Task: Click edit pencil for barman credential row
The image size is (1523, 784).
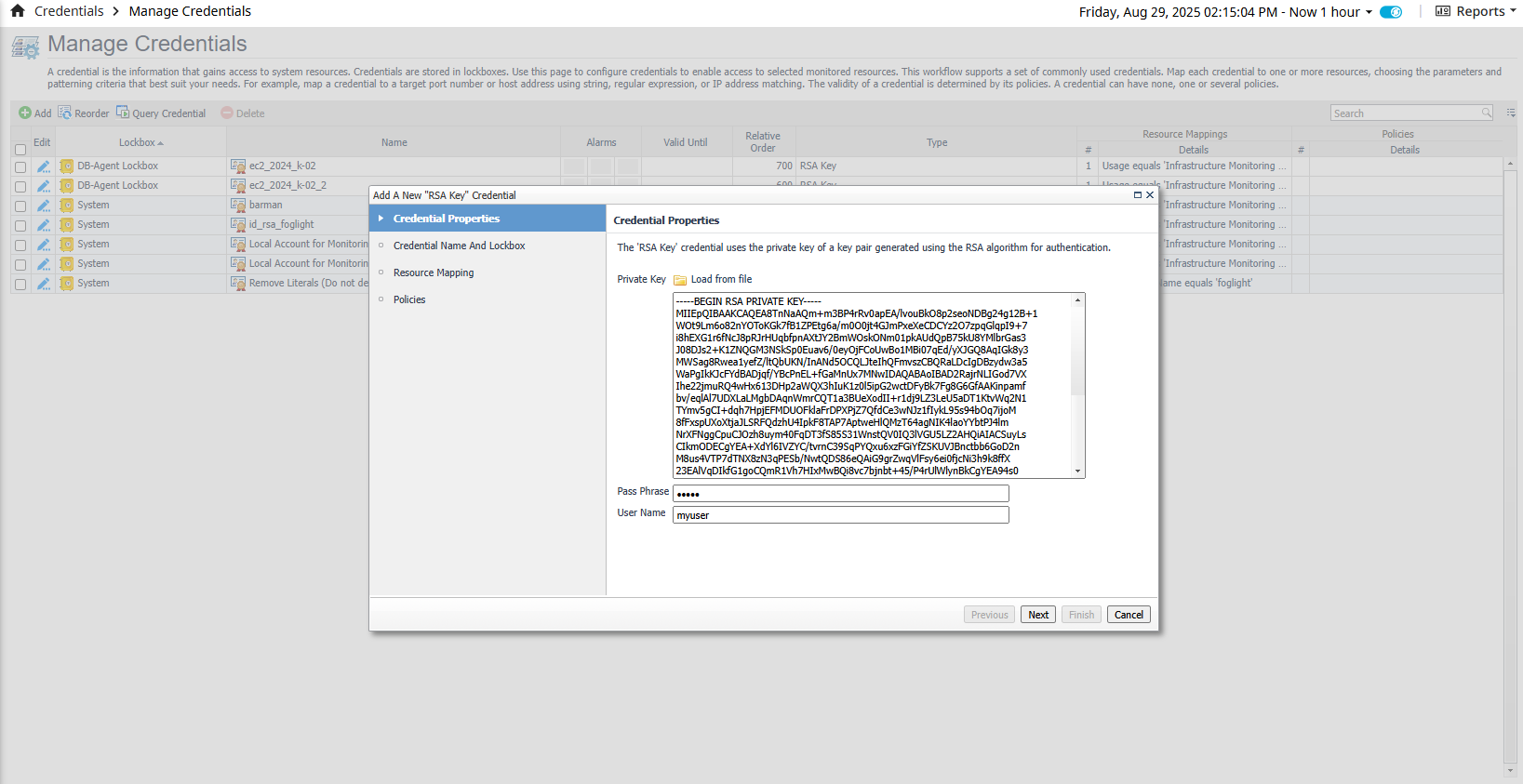Action: pos(43,206)
